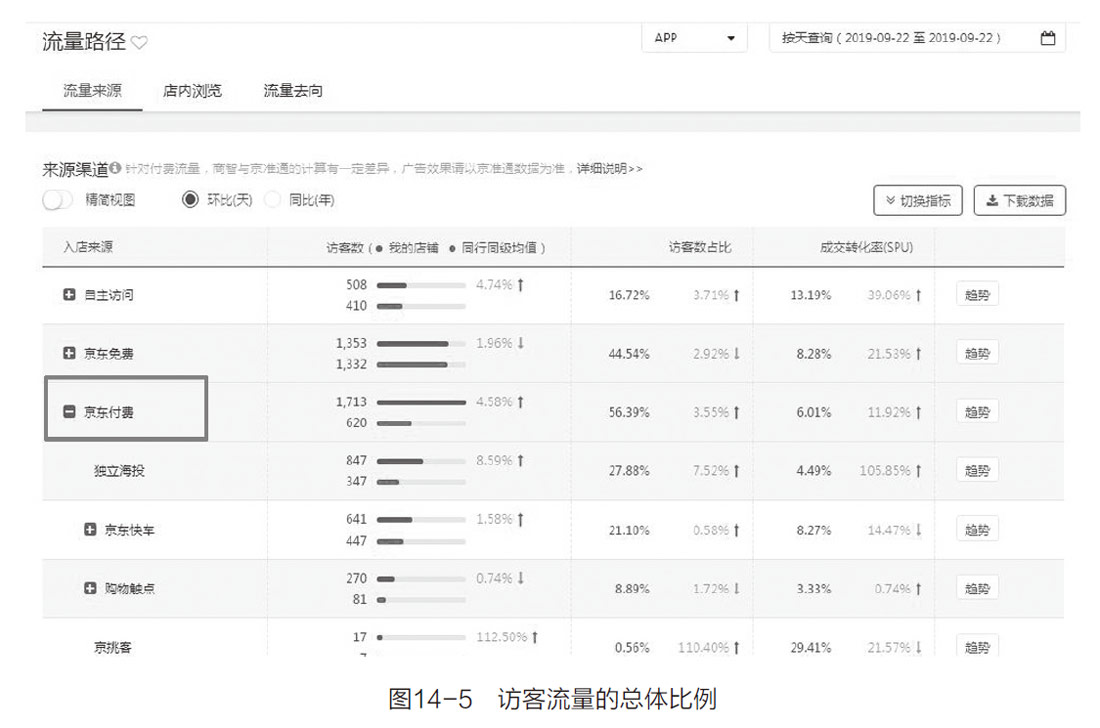Select the 环比(天) radio button
Viewport: 1100px width, 728px height.
(x=190, y=200)
